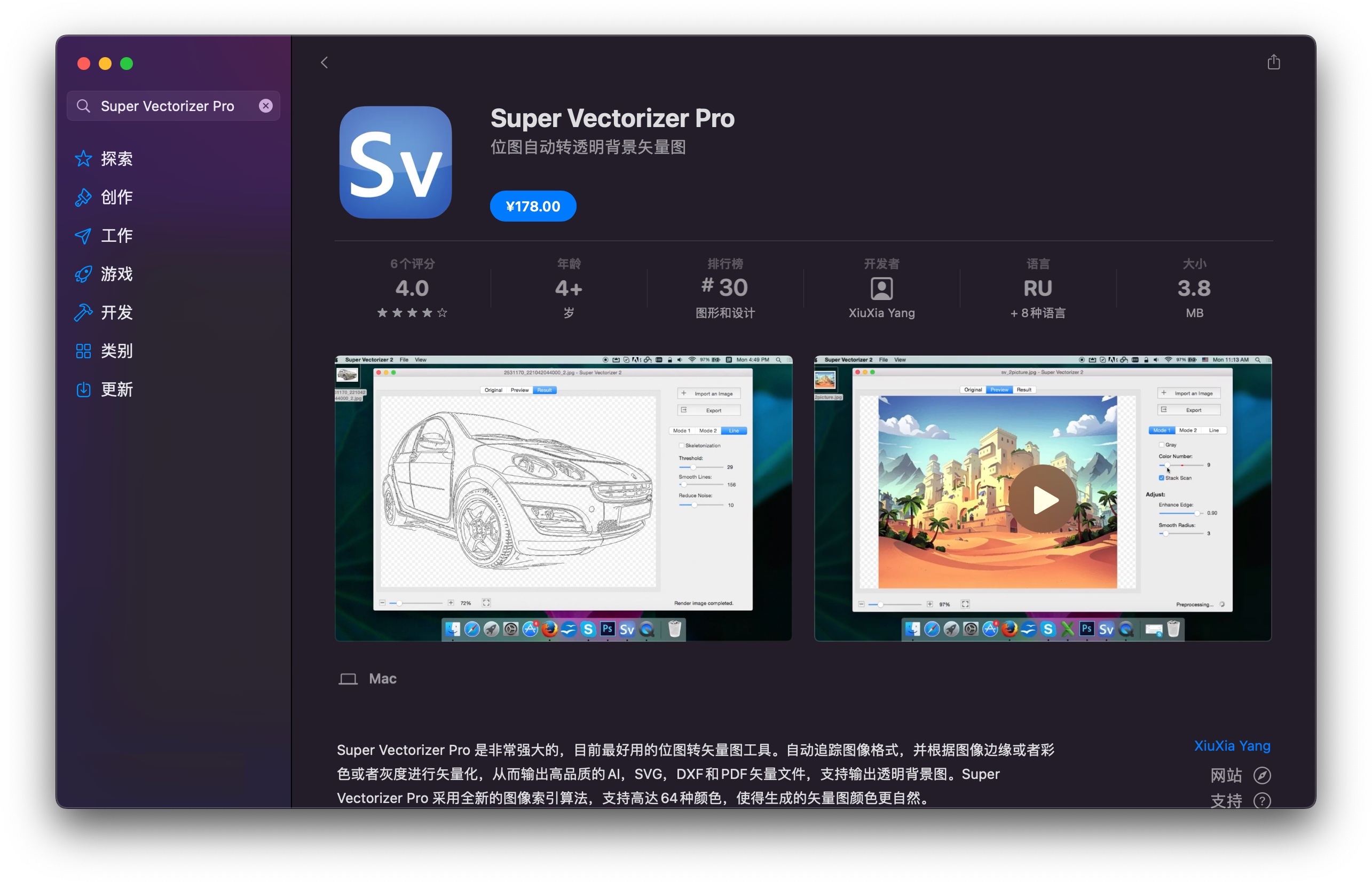Click the app description paragraph

tap(695, 774)
